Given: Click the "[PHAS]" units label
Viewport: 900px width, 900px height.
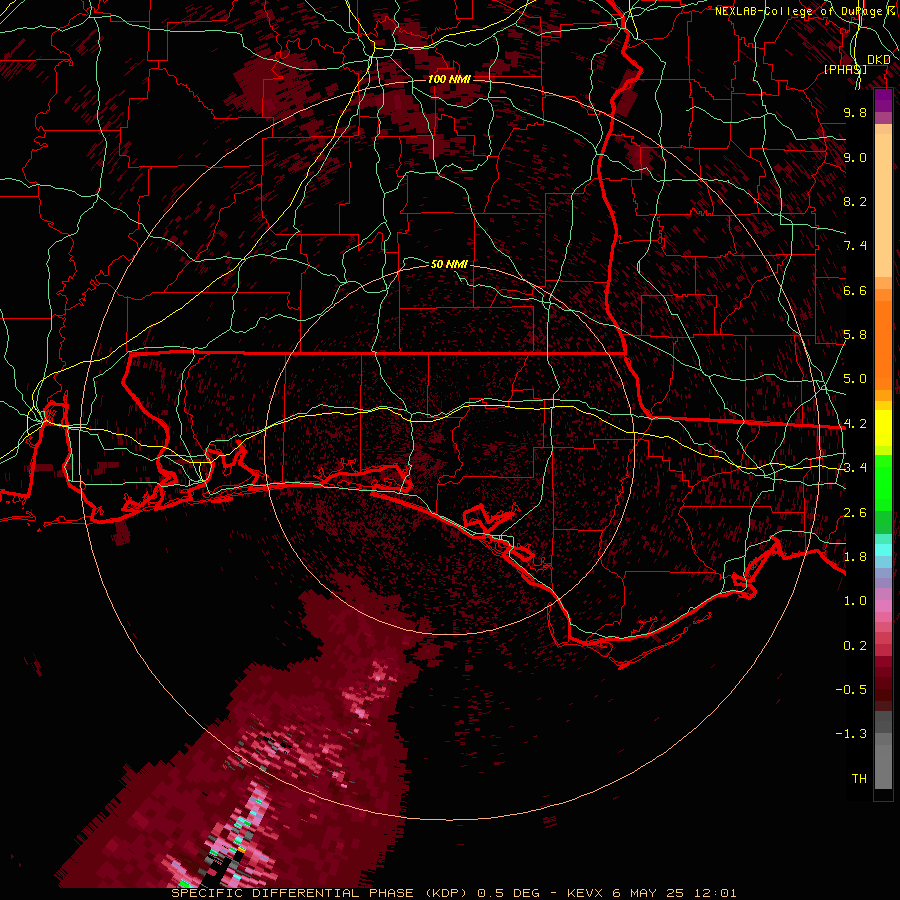Looking at the screenshot, I should (845, 69).
